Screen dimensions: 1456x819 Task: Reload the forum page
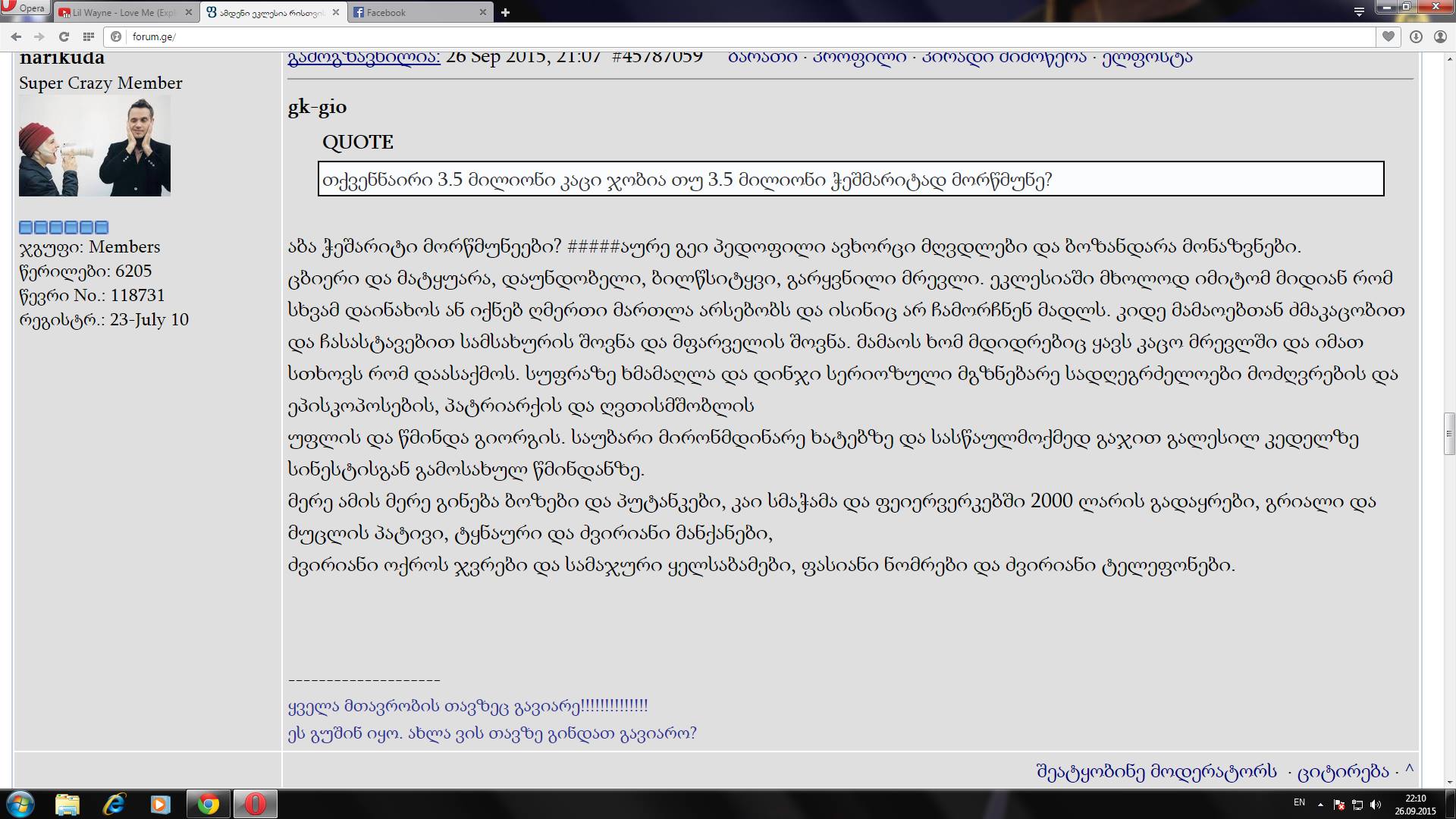[64, 36]
